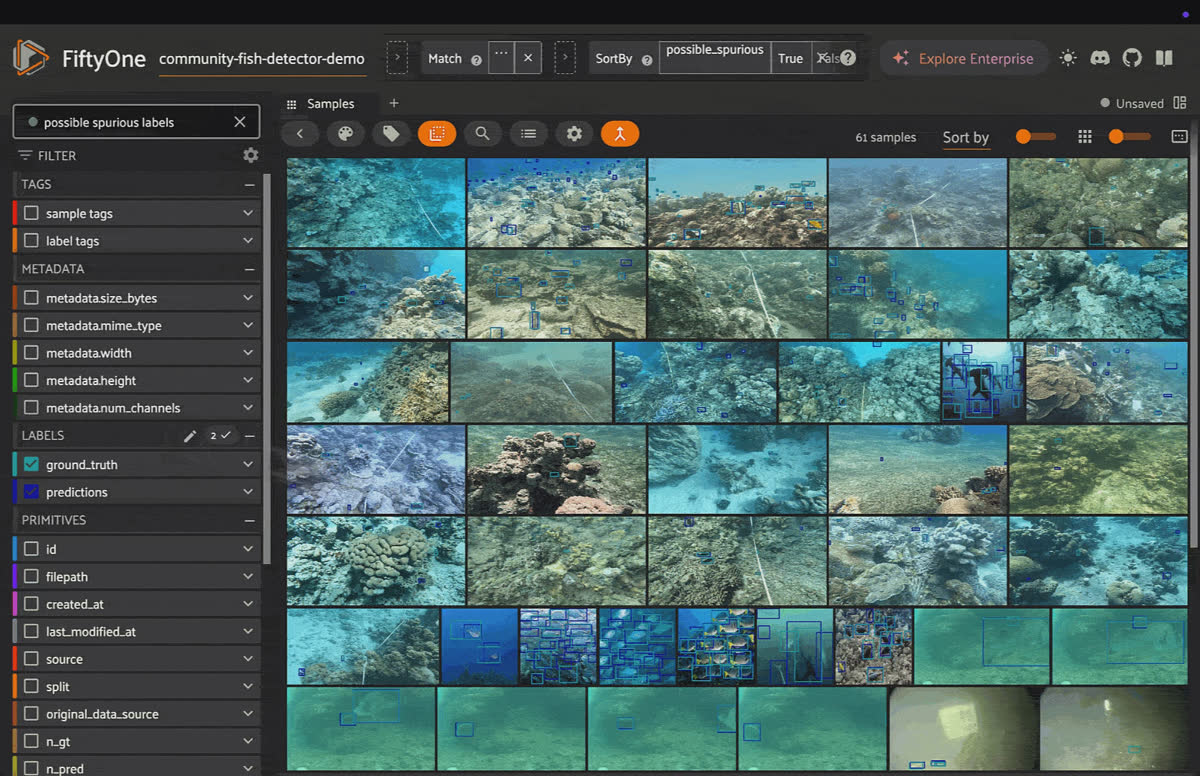
Task: Adjust the grid zoom slider
Action: pyautogui.click(x=1129, y=137)
